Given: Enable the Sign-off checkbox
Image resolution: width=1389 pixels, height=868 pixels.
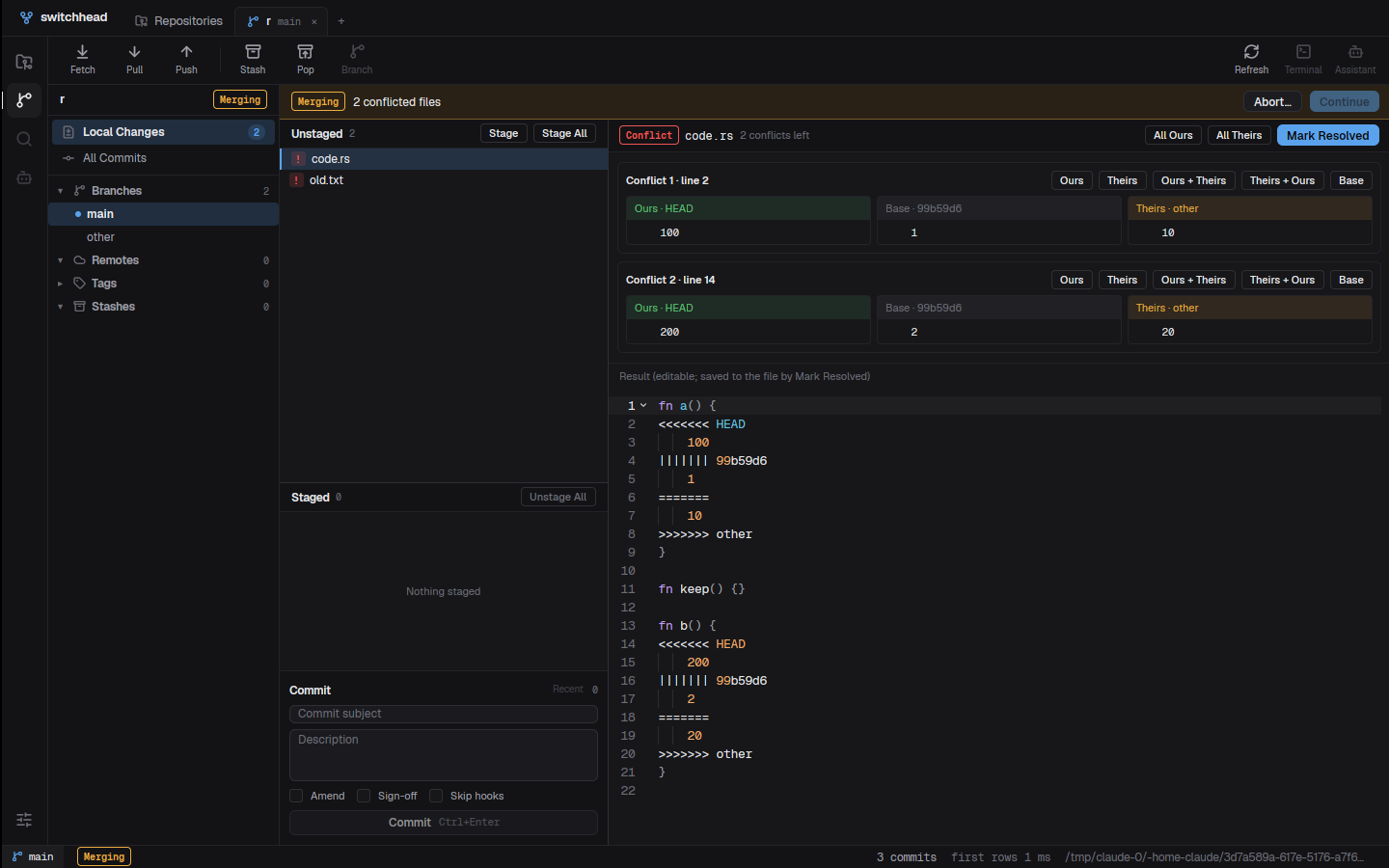Looking at the screenshot, I should point(364,796).
